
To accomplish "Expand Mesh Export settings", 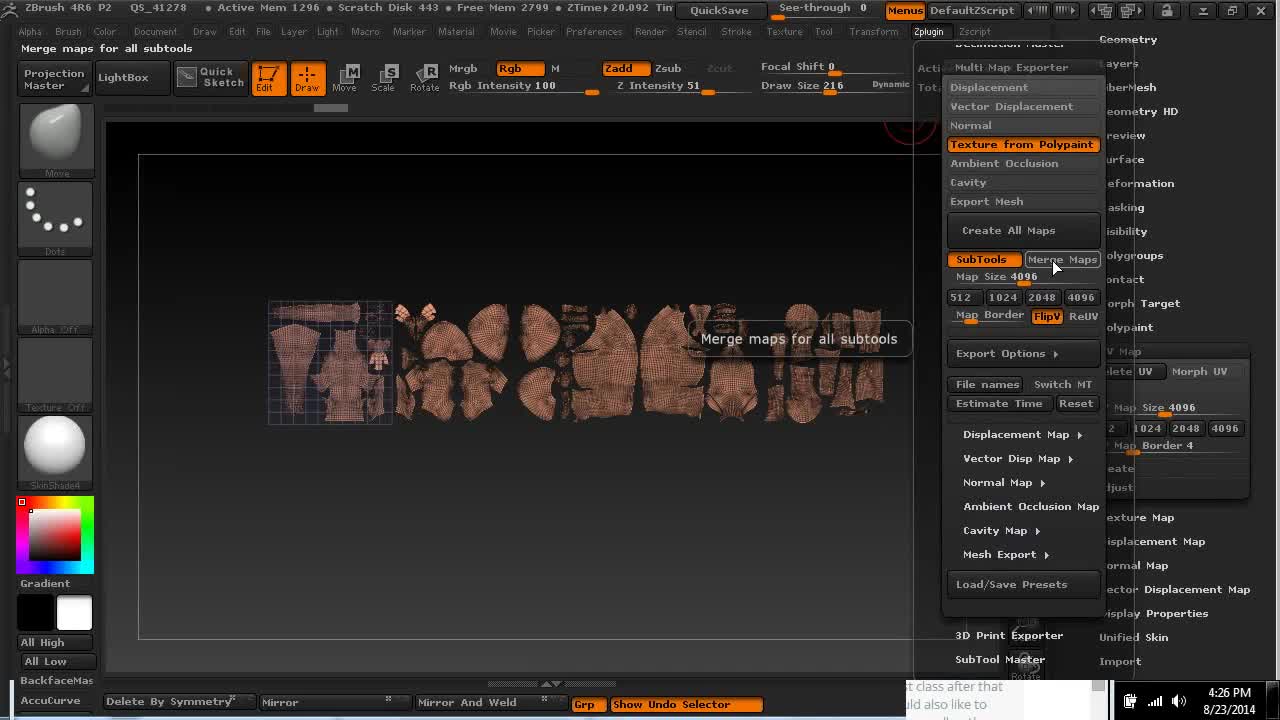I will [x=1006, y=554].
